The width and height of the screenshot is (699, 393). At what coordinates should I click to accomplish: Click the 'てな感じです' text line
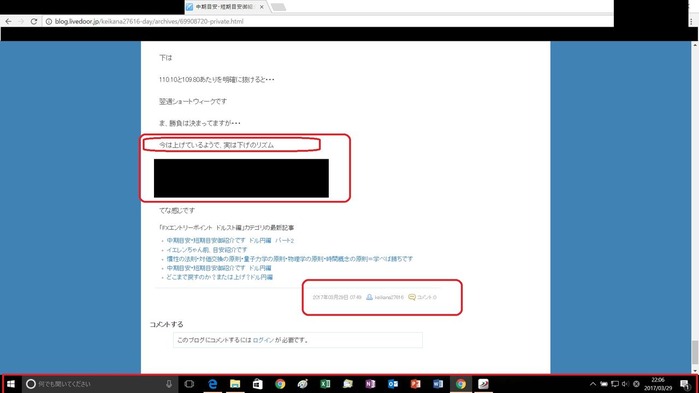click(x=177, y=210)
